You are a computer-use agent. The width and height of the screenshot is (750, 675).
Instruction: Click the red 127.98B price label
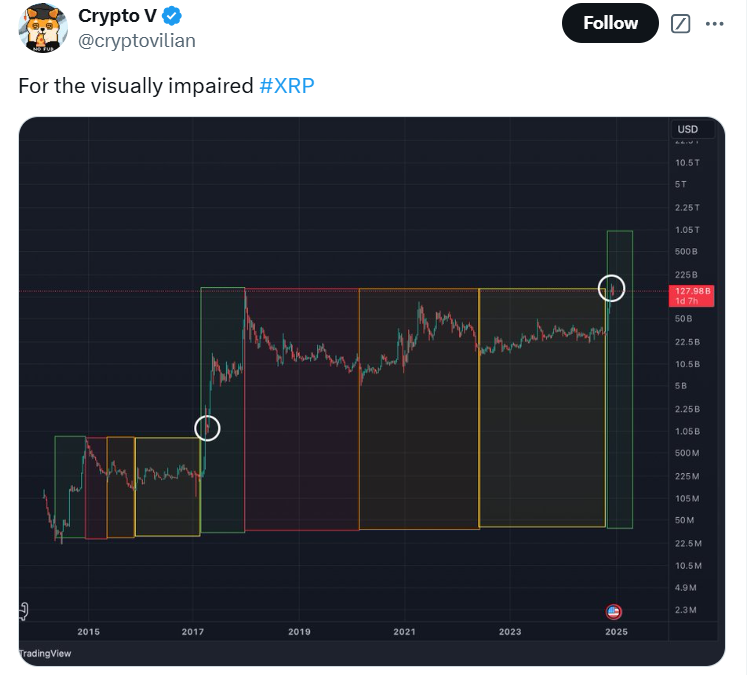click(692, 296)
